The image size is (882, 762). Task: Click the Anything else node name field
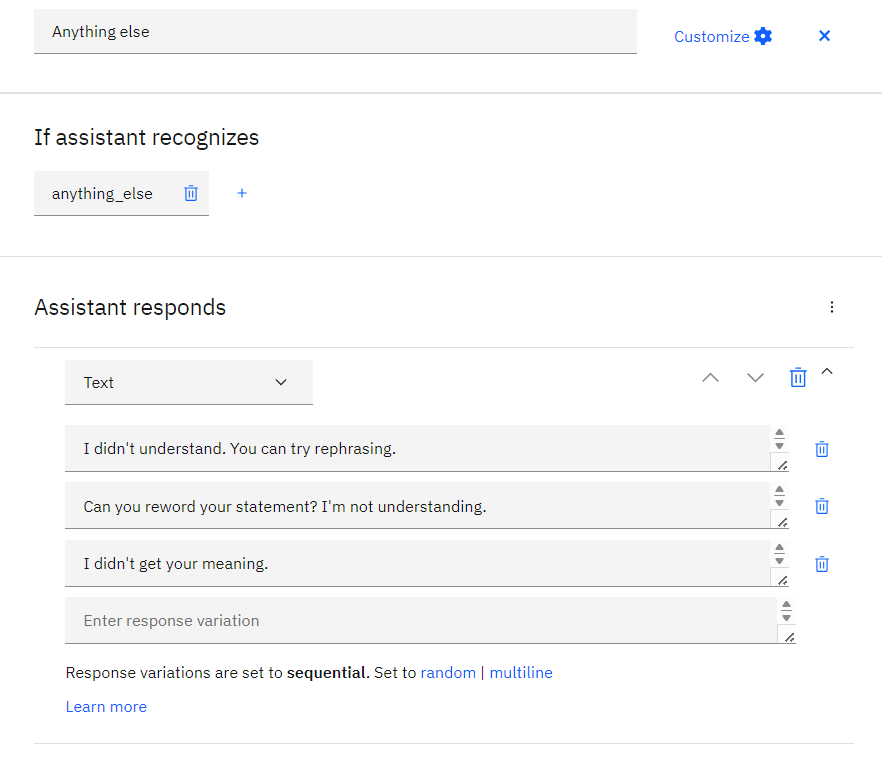click(x=335, y=31)
